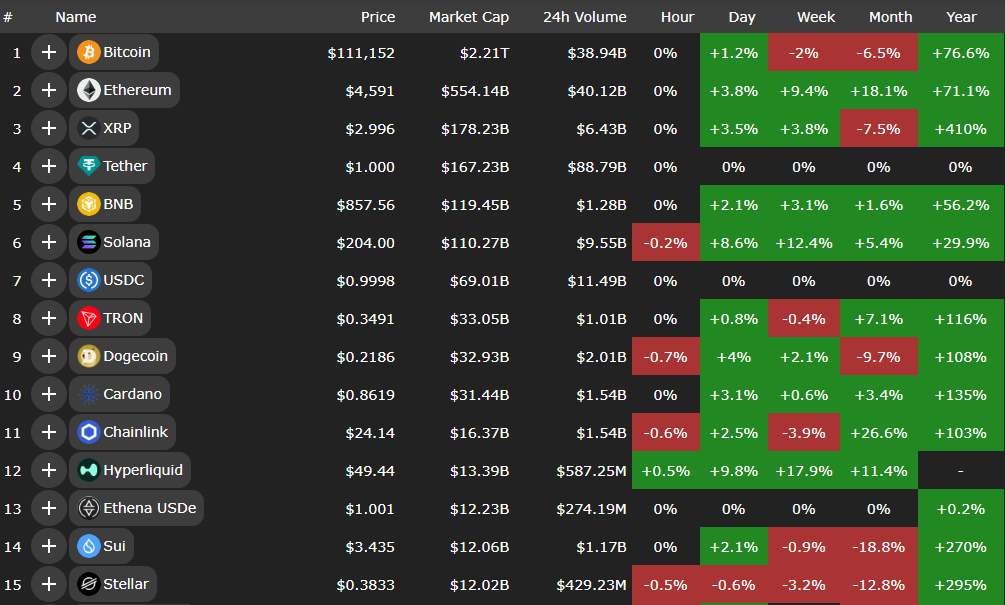The height and width of the screenshot is (605, 1005).
Task: Sort by the Price column header
Action: (x=377, y=17)
